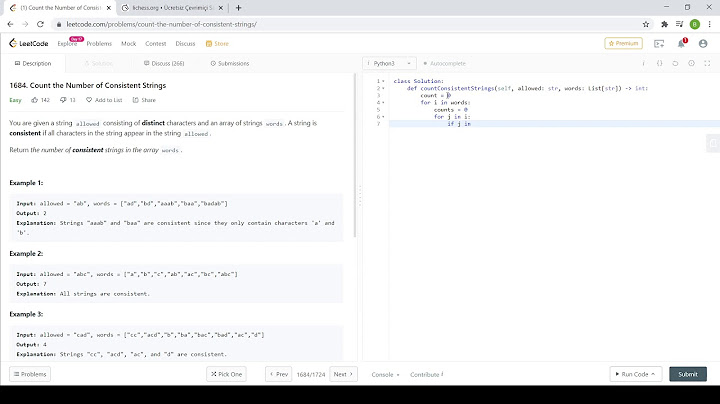Viewport: 720px width, 404px height.
Task: Expand the Console panel
Action: coord(386,374)
